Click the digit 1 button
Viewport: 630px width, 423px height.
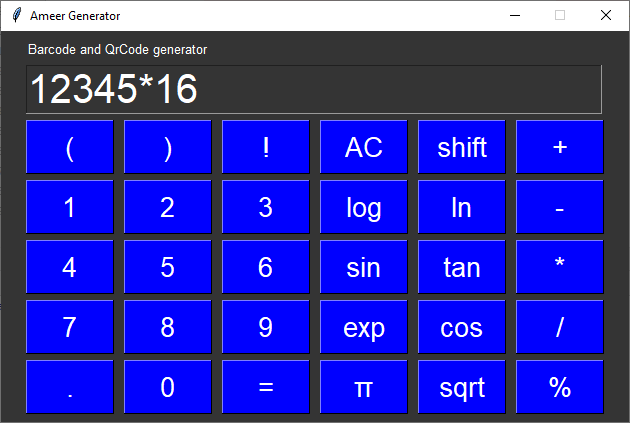(70, 207)
